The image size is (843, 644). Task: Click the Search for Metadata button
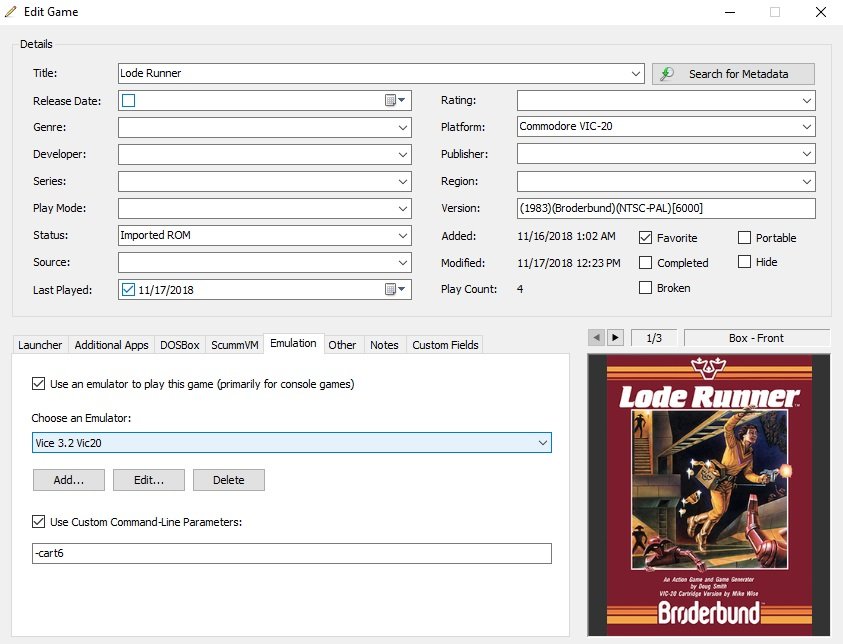tap(733, 74)
